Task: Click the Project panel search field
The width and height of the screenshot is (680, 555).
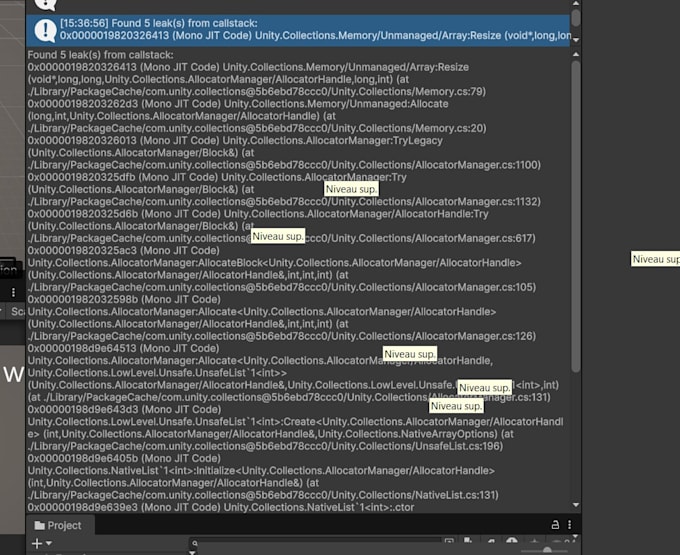Action: click(x=317, y=542)
